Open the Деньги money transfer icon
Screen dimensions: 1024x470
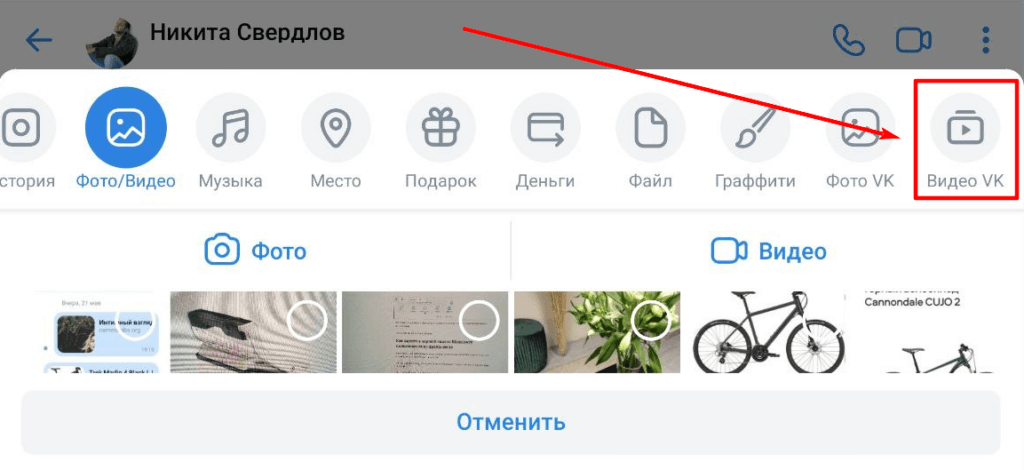pyautogui.click(x=545, y=128)
